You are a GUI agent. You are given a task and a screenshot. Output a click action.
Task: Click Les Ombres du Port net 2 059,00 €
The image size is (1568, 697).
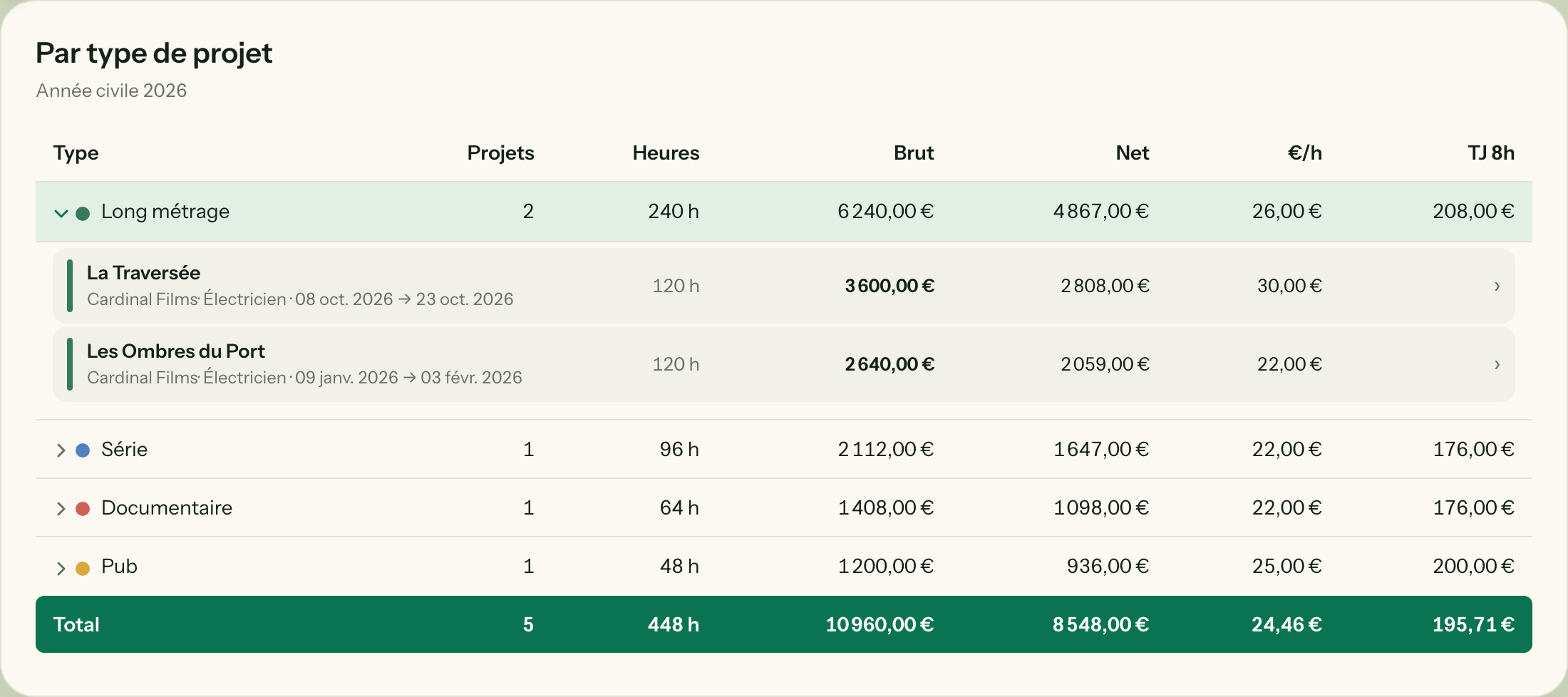[1105, 364]
